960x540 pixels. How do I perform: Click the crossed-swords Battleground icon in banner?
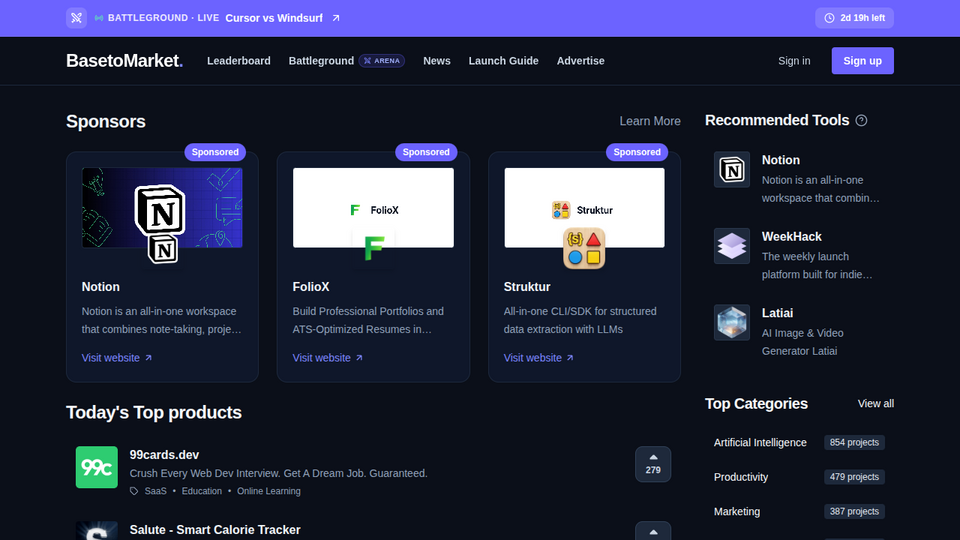point(77,18)
